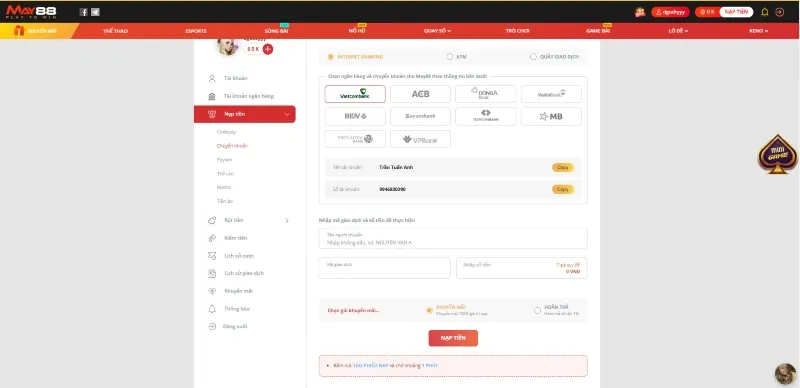Open the Facebook icon in header
800x388 pixels.
84,12
